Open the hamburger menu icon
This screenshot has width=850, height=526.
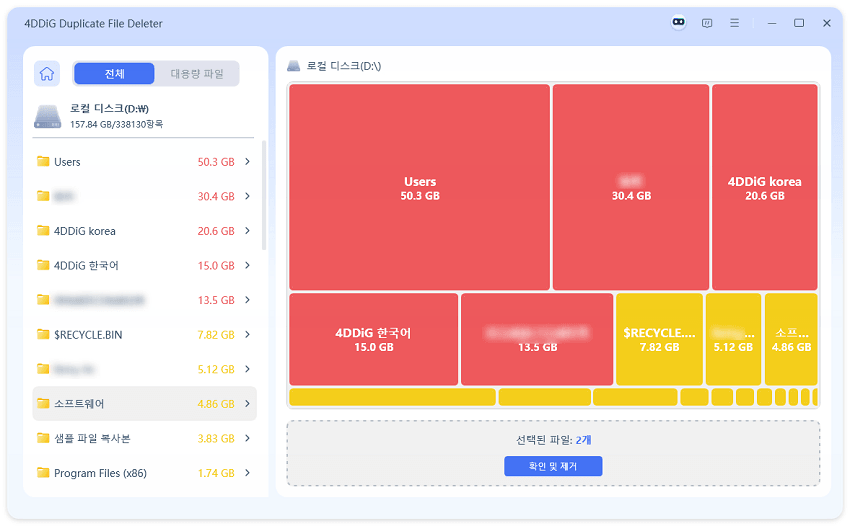click(735, 23)
